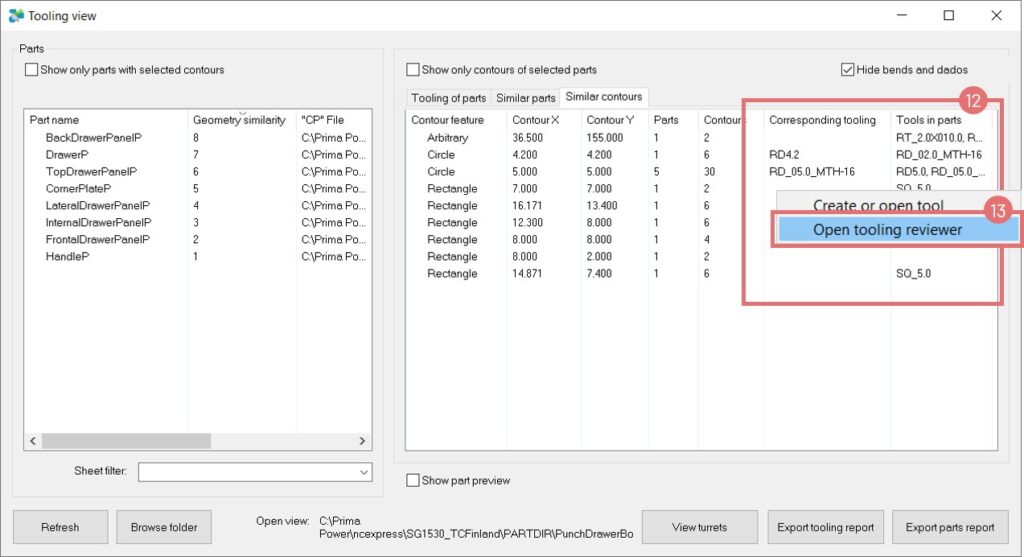The height and width of the screenshot is (557, 1024).
Task: Uncheck Hide bends and dados
Action: [848, 70]
